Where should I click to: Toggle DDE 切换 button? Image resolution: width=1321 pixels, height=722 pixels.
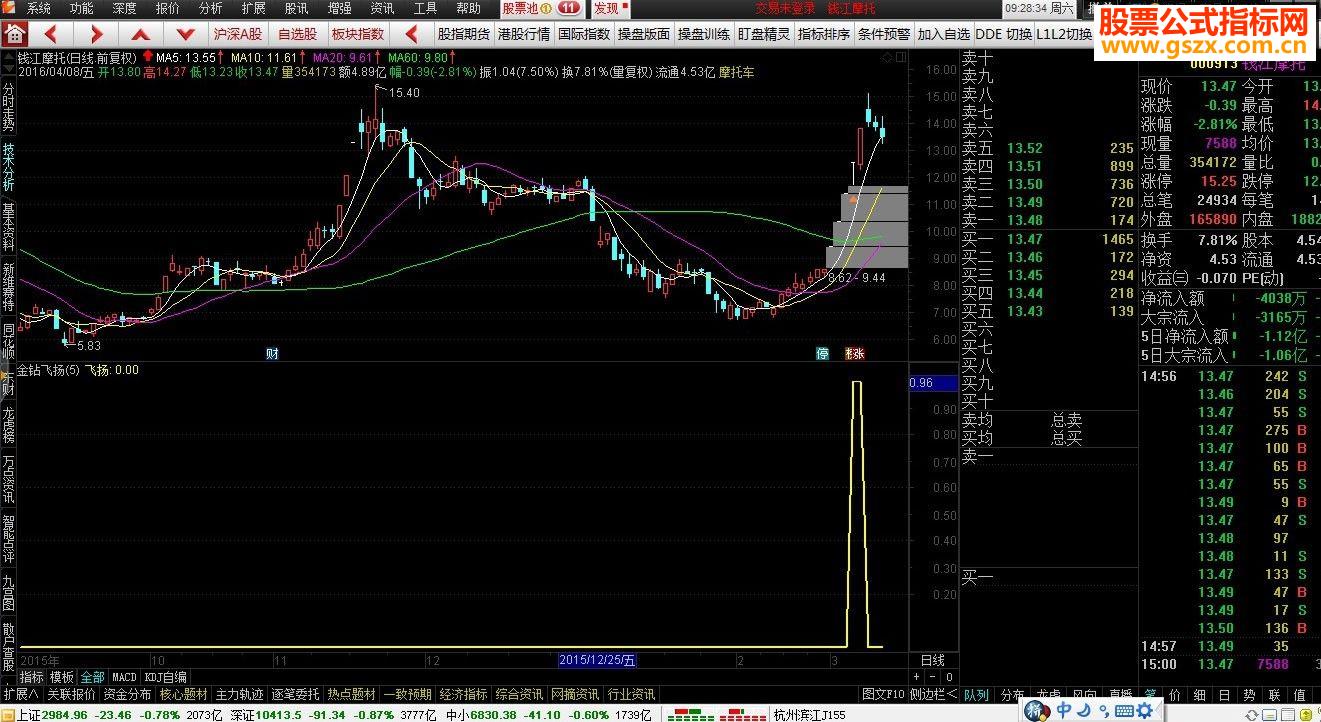[x=1003, y=34]
